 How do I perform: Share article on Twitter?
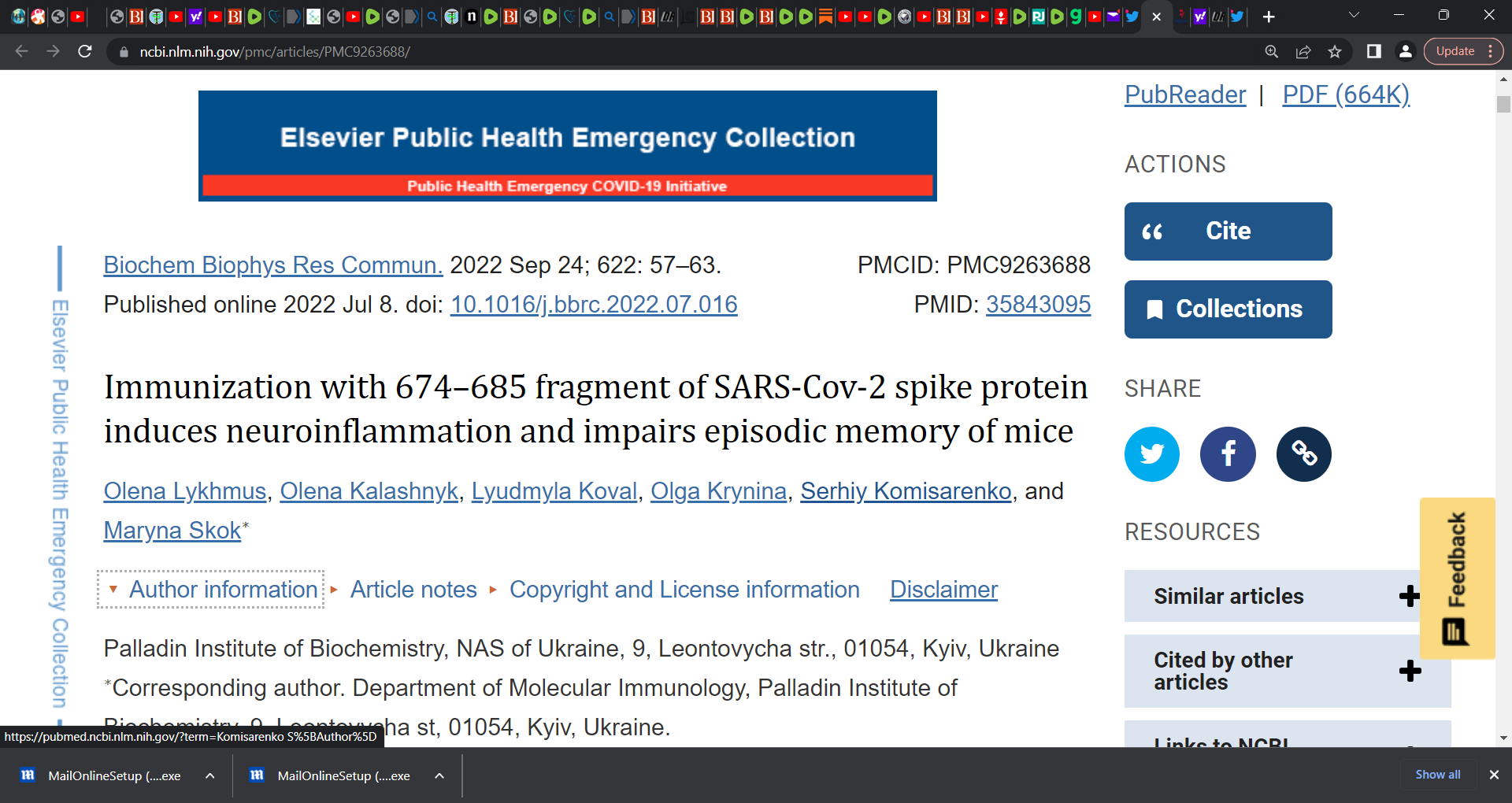1151,454
